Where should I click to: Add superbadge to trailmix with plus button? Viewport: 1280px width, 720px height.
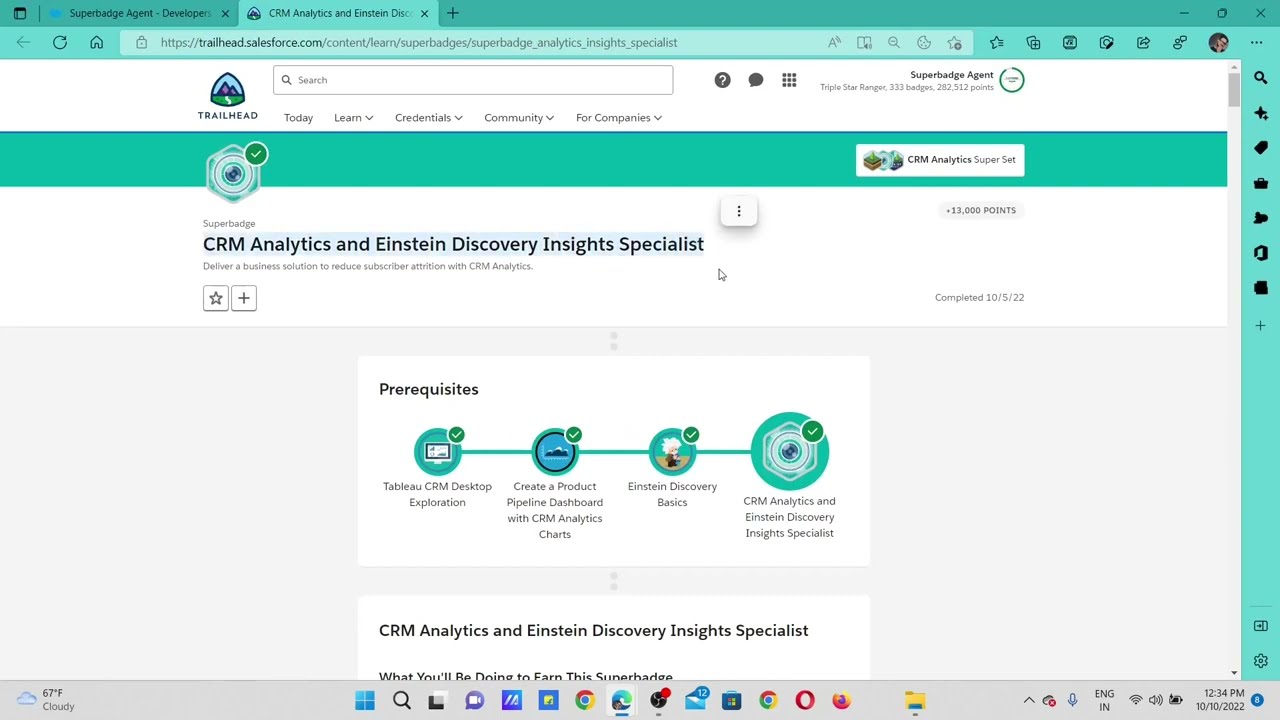[244, 298]
